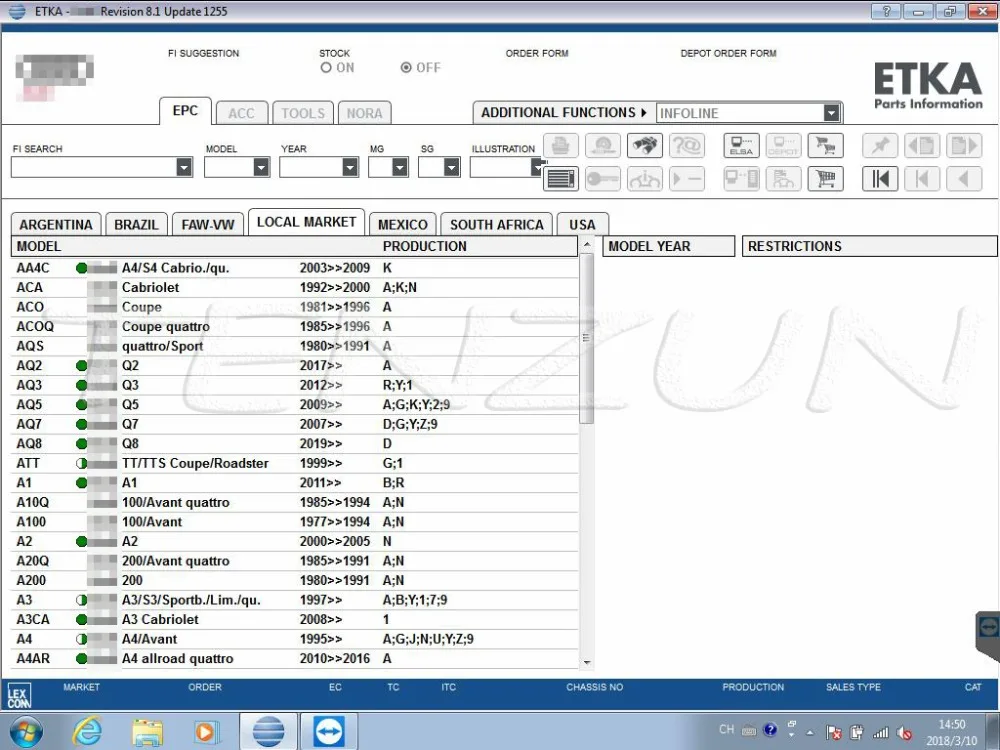Jump to start with double-bar arrow

tap(880, 179)
